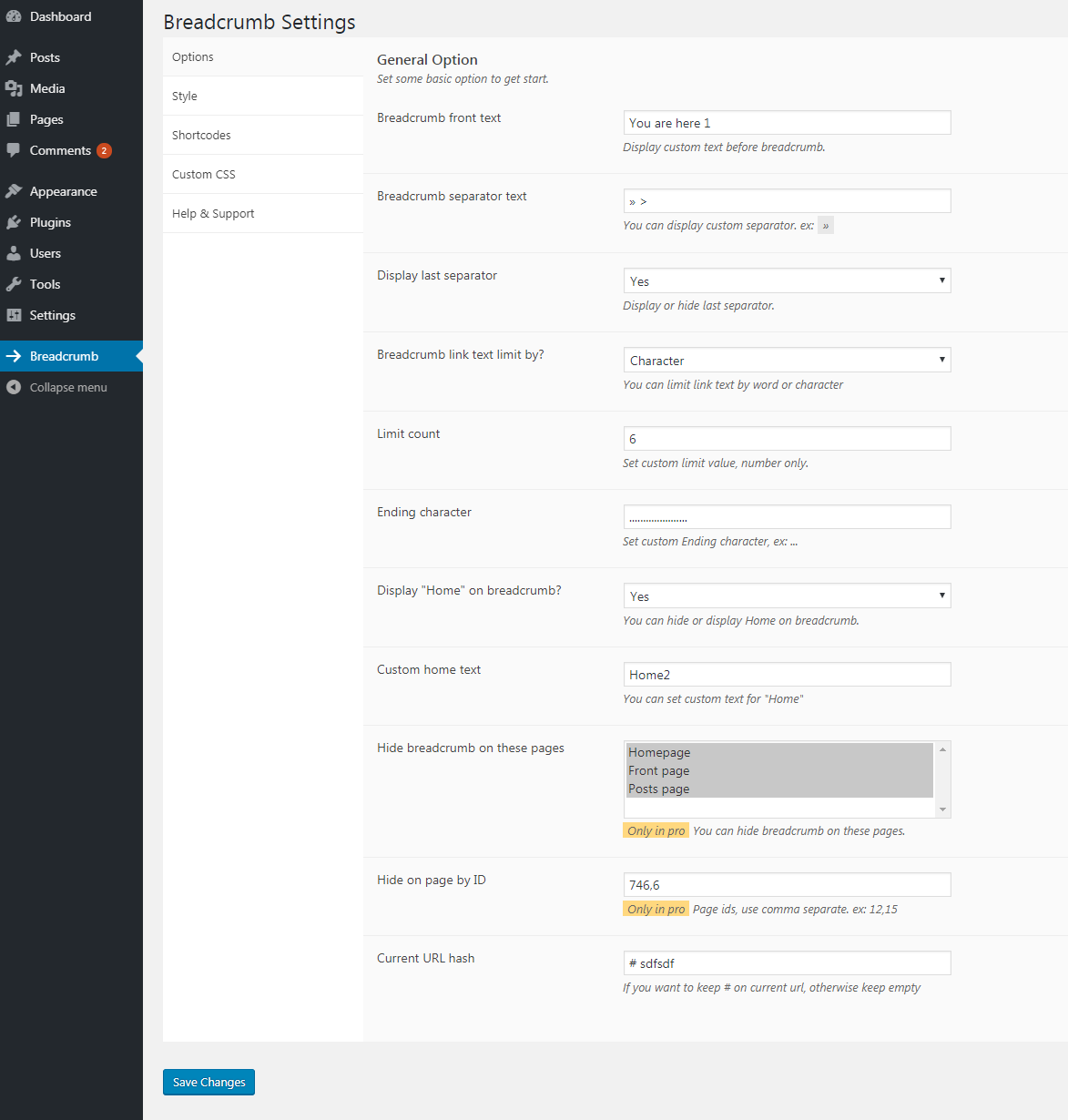Image resolution: width=1068 pixels, height=1120 pixels.
Task: Click the Appearance paintbrush icon
Action: click(x=15, y=190)
